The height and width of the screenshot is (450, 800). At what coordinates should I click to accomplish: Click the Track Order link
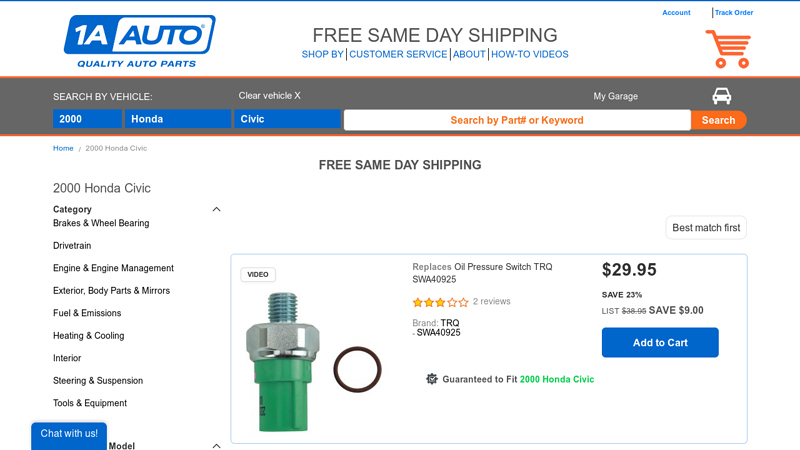734,13
